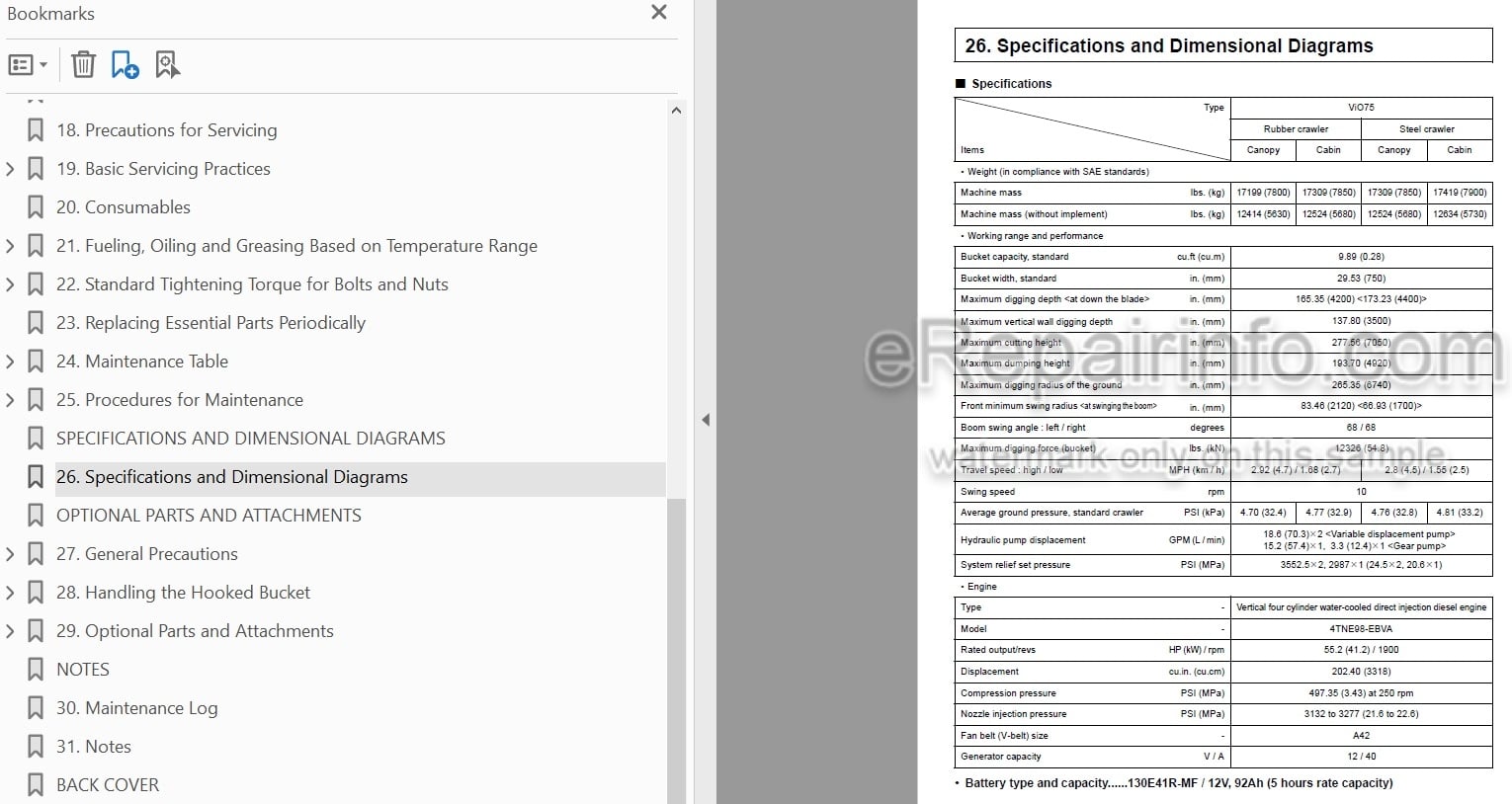Select 26. Specifications and Dimensional Diagrams bookmark

pos(232,477)
